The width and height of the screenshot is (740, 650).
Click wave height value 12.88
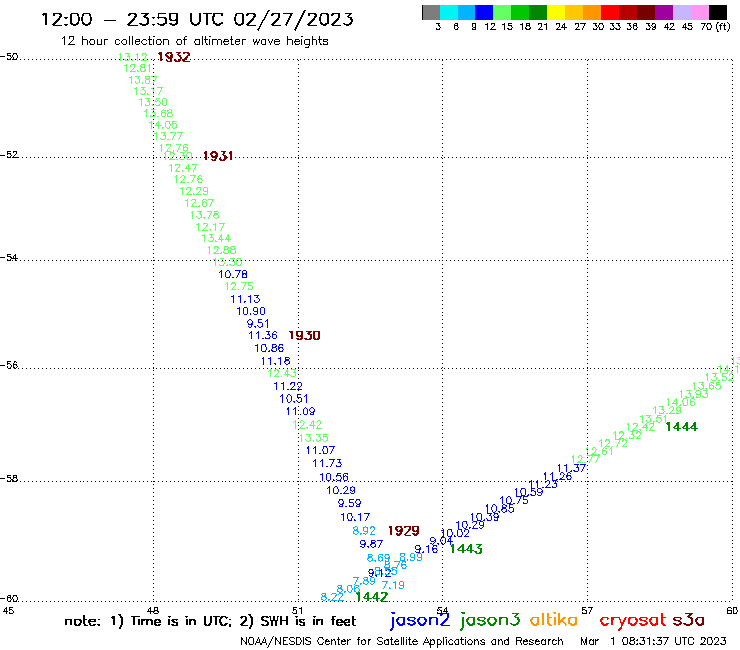[222, 250]
